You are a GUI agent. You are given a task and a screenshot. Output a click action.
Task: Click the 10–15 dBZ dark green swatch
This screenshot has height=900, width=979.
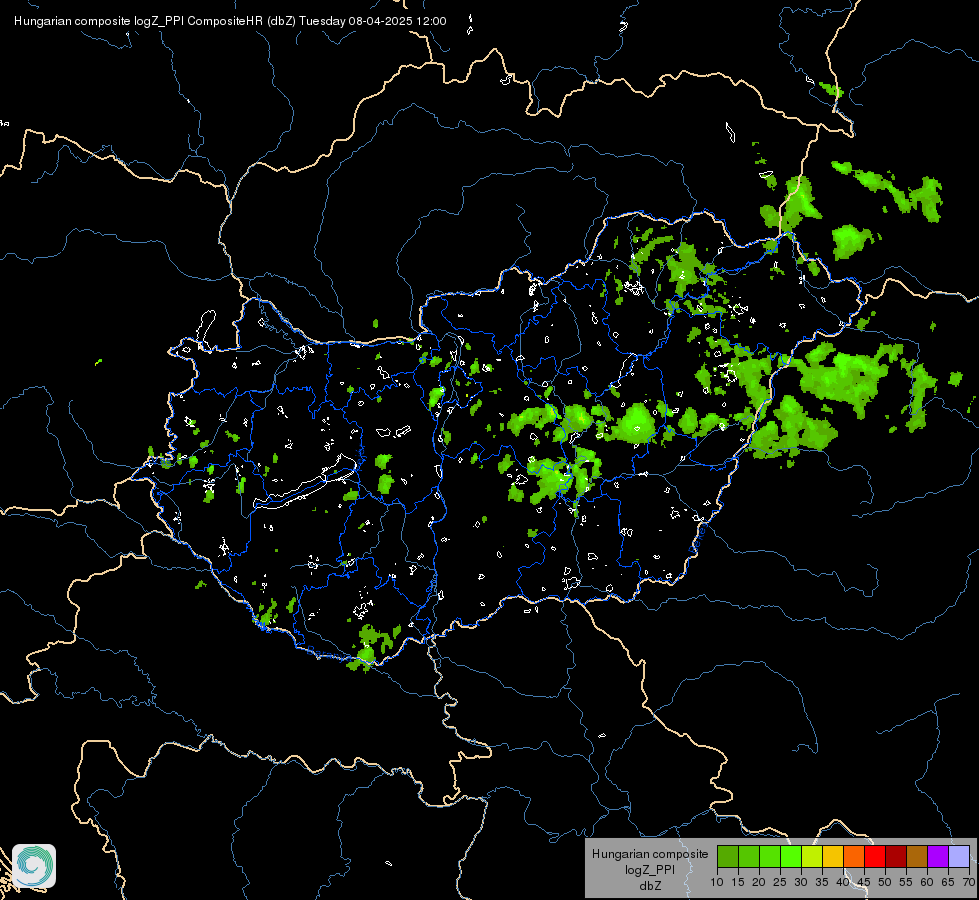coord(728,856)
